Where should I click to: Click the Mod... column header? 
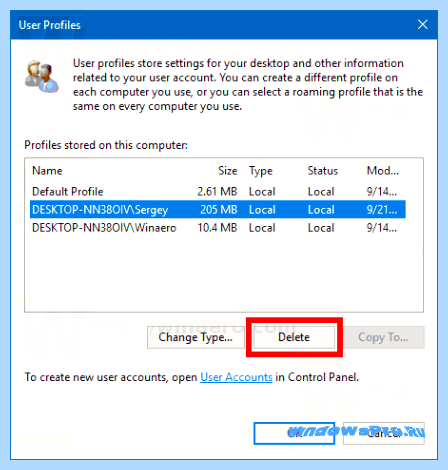[x=383, y=171]
